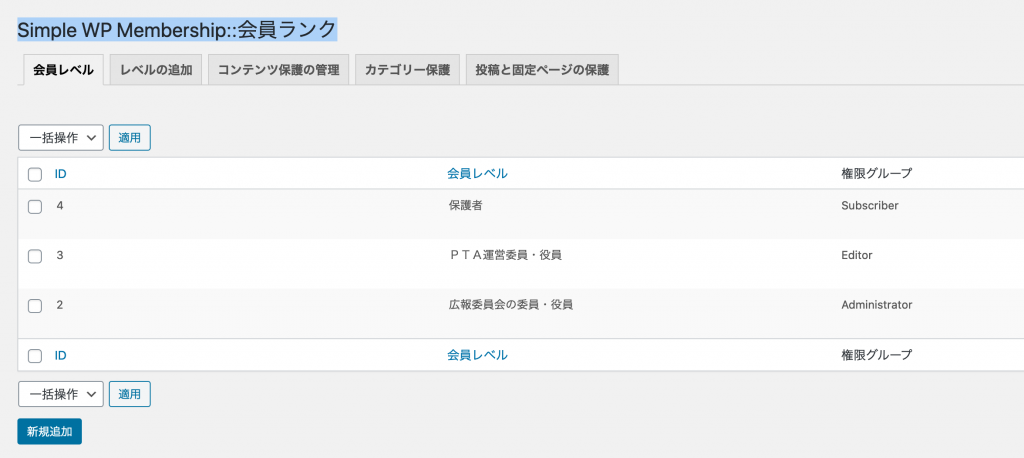Click the top 適用 button
This screenshot has height=458, width=1024.
click(129, 138)
